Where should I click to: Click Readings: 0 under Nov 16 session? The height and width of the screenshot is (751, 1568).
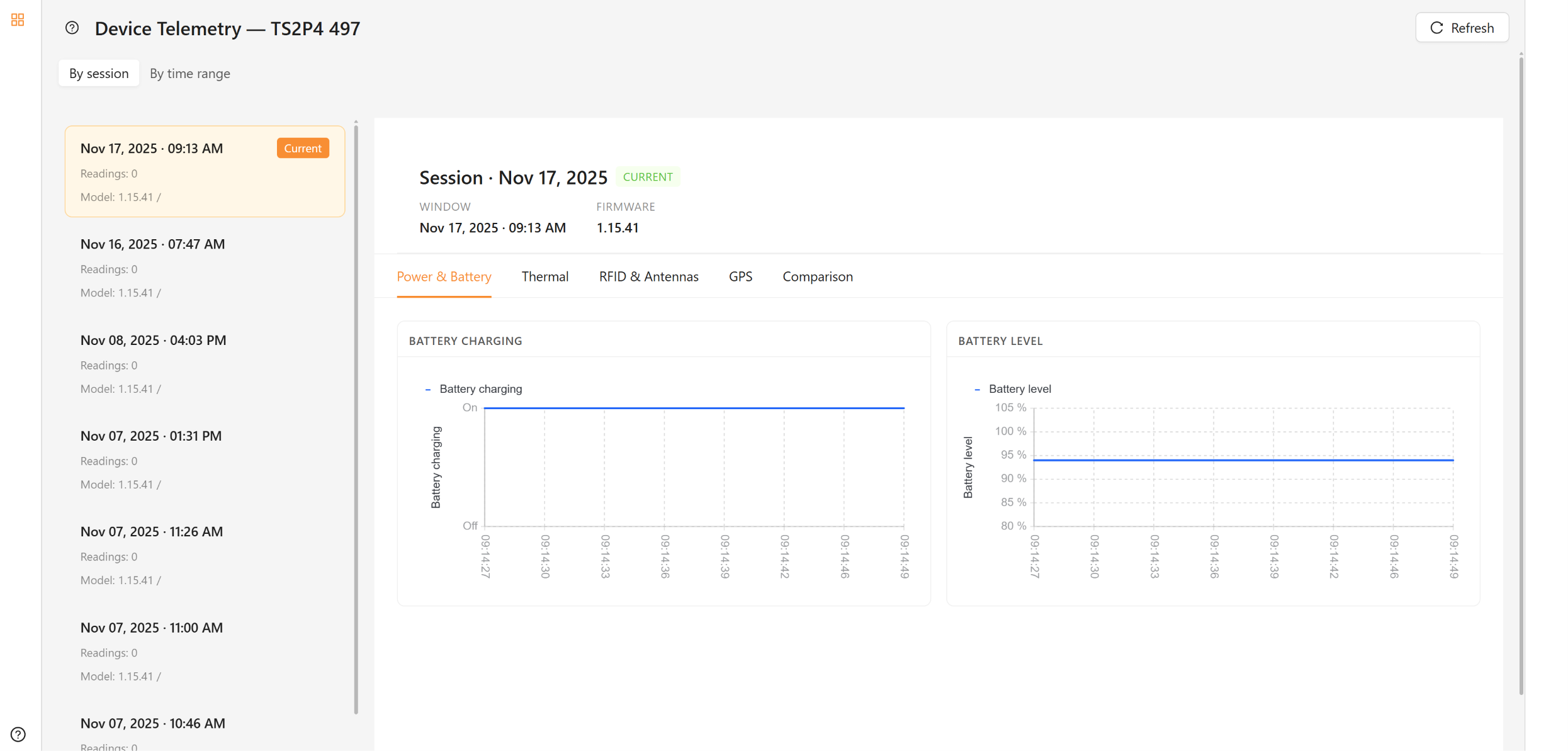[109, 269]
